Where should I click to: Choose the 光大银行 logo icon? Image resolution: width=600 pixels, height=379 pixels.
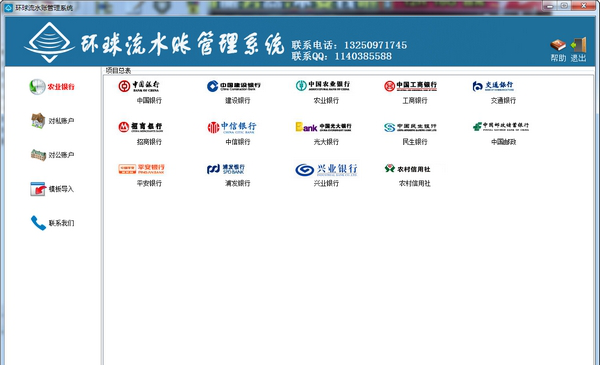point(323,127)
